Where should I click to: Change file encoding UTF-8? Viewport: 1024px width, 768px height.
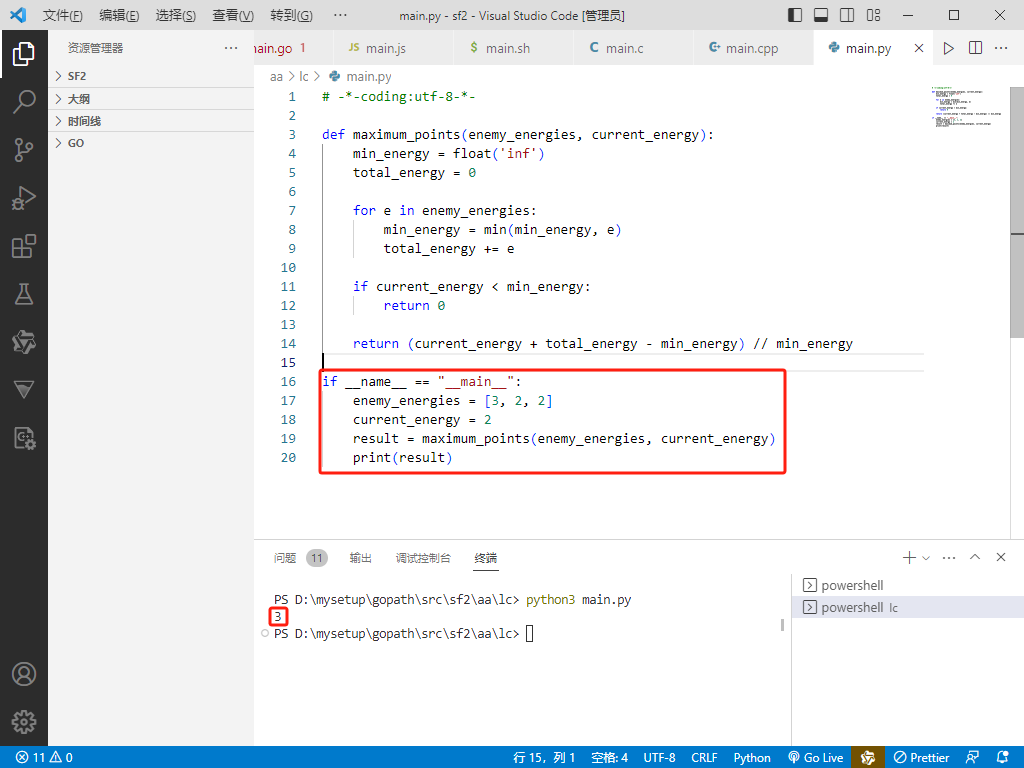pyautogui.click(x=659, y=758)
